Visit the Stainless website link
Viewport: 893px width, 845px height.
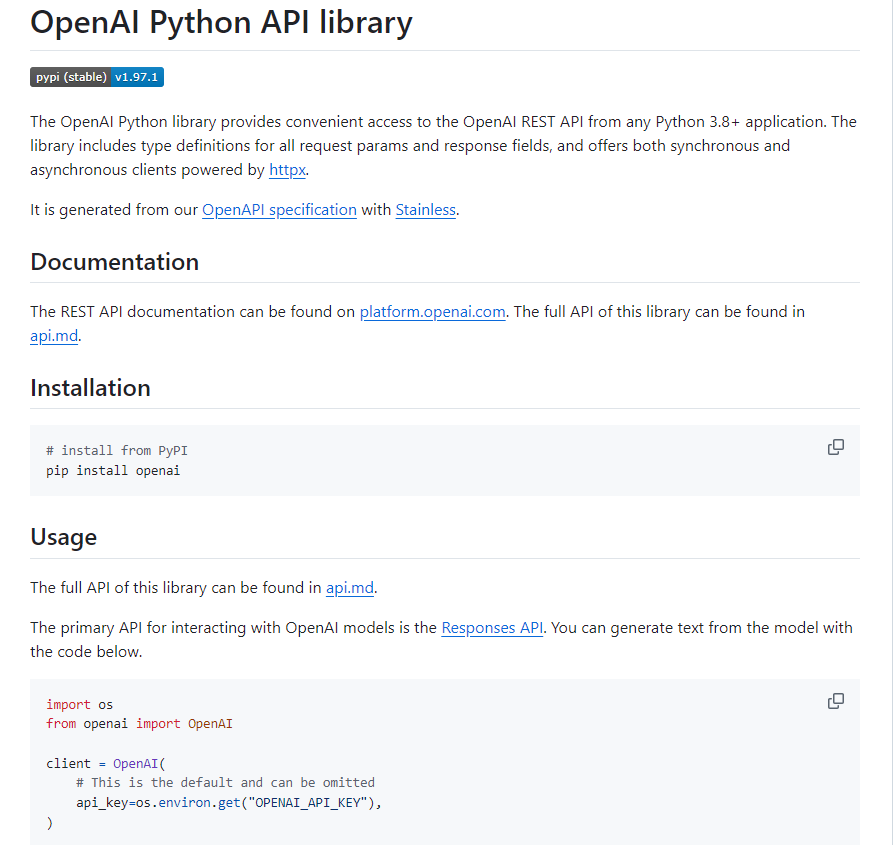point(425,210)
